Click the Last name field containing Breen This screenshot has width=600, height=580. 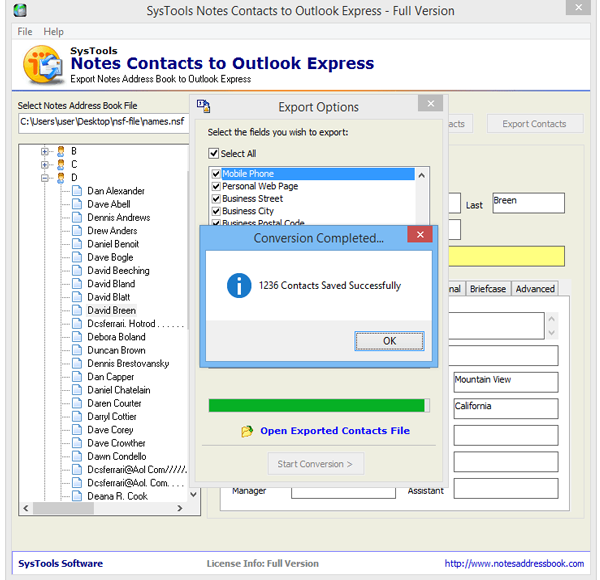click(x=528, y=203)
